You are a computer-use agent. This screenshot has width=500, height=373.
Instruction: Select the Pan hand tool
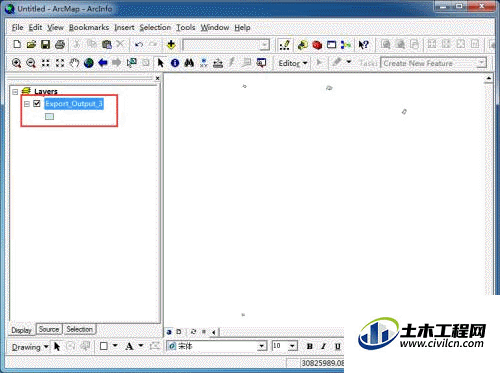(74, 63)
